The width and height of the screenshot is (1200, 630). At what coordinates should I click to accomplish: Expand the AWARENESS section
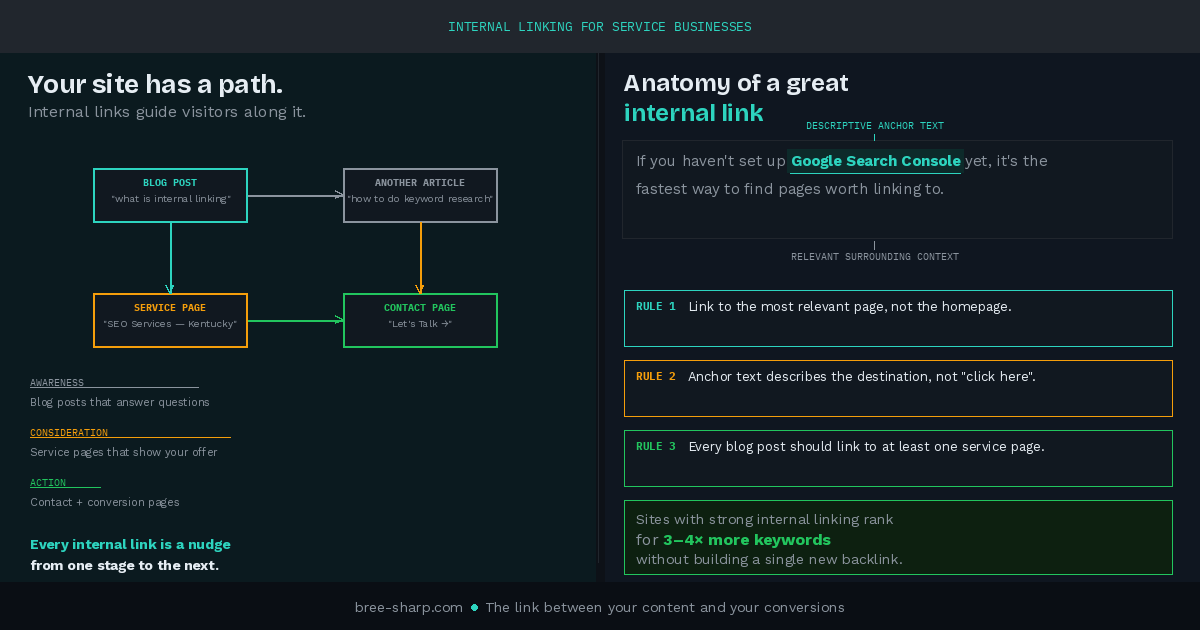click(x=56, y=382)
